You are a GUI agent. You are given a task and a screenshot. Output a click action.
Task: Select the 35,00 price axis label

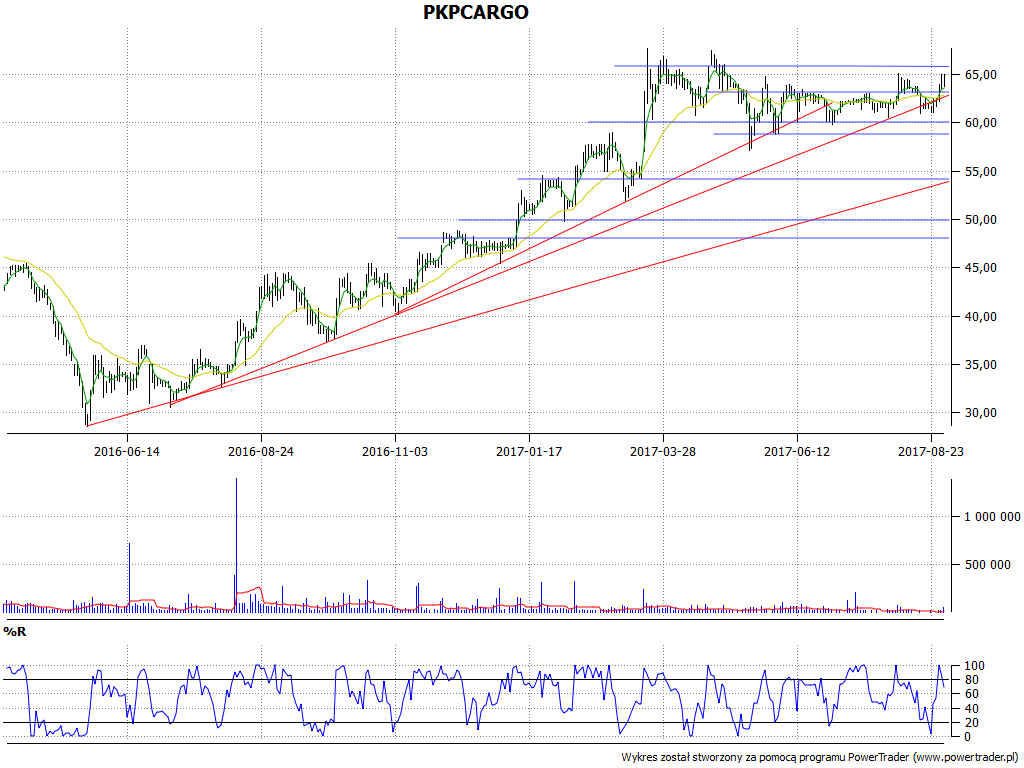pyautogui.click(x=981, y=365)
